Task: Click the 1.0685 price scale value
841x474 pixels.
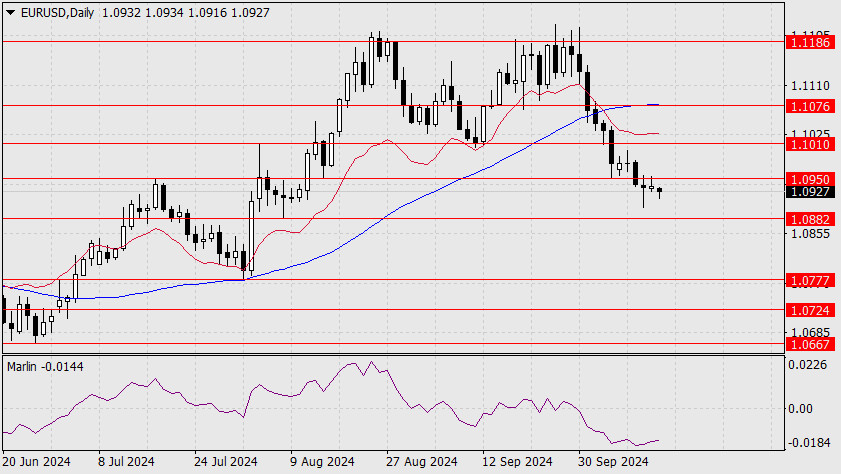Action: tap(810, 332)
